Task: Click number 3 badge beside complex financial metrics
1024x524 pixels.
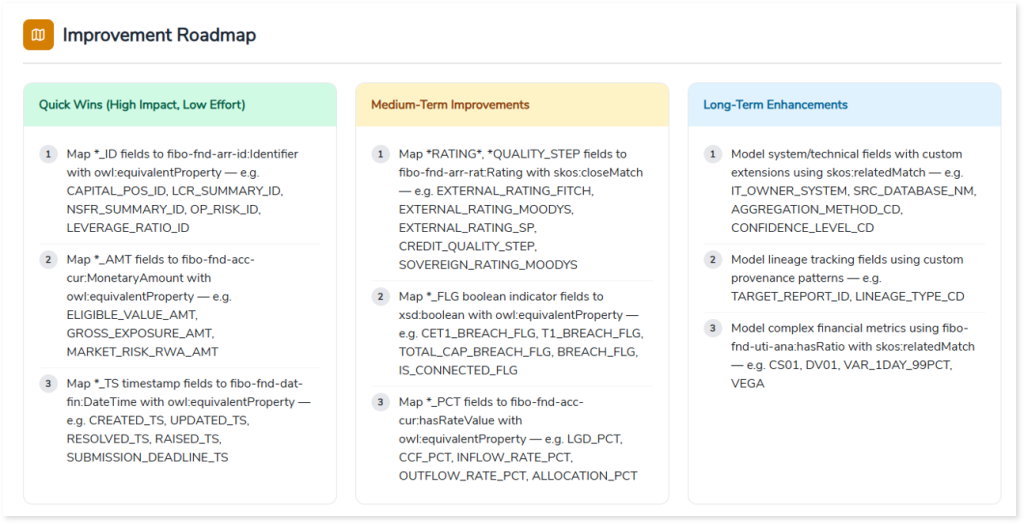Action: click(712, 328)
